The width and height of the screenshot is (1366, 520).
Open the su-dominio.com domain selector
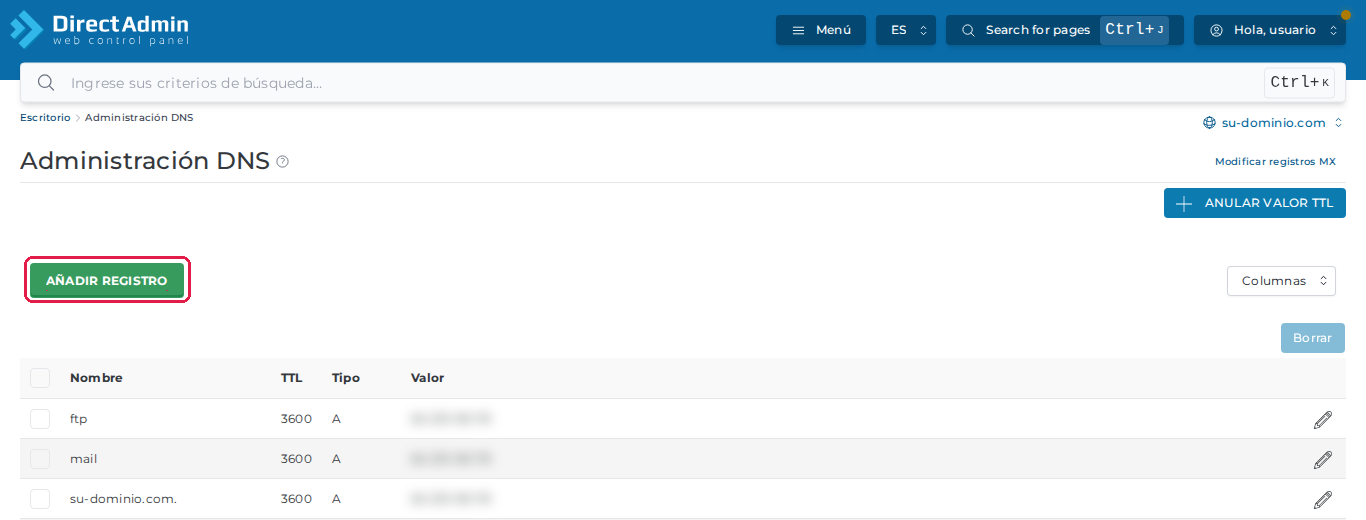tap(1273, 123)
